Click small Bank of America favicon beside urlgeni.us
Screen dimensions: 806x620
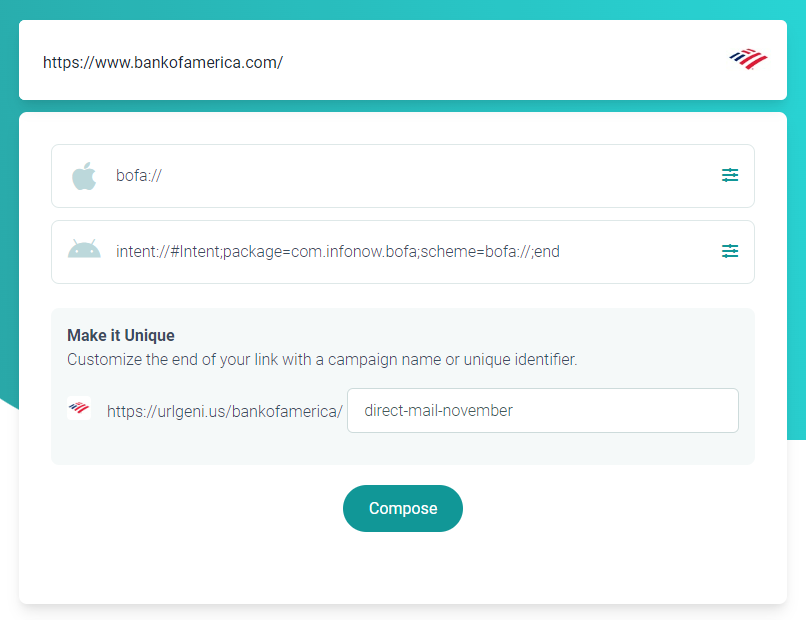tap(79, 408)
